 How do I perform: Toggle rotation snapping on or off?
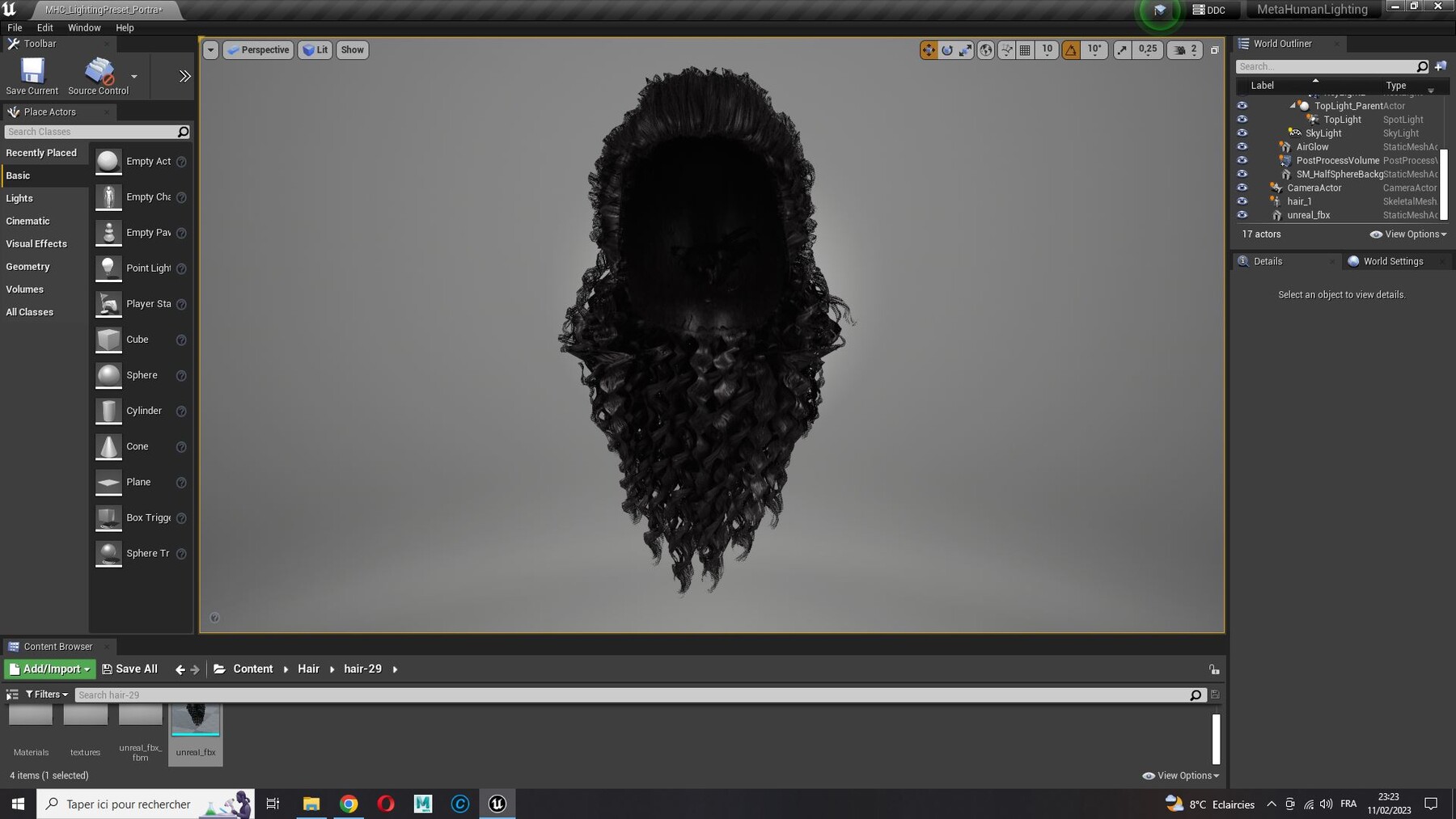click(x=1071, y=50)
